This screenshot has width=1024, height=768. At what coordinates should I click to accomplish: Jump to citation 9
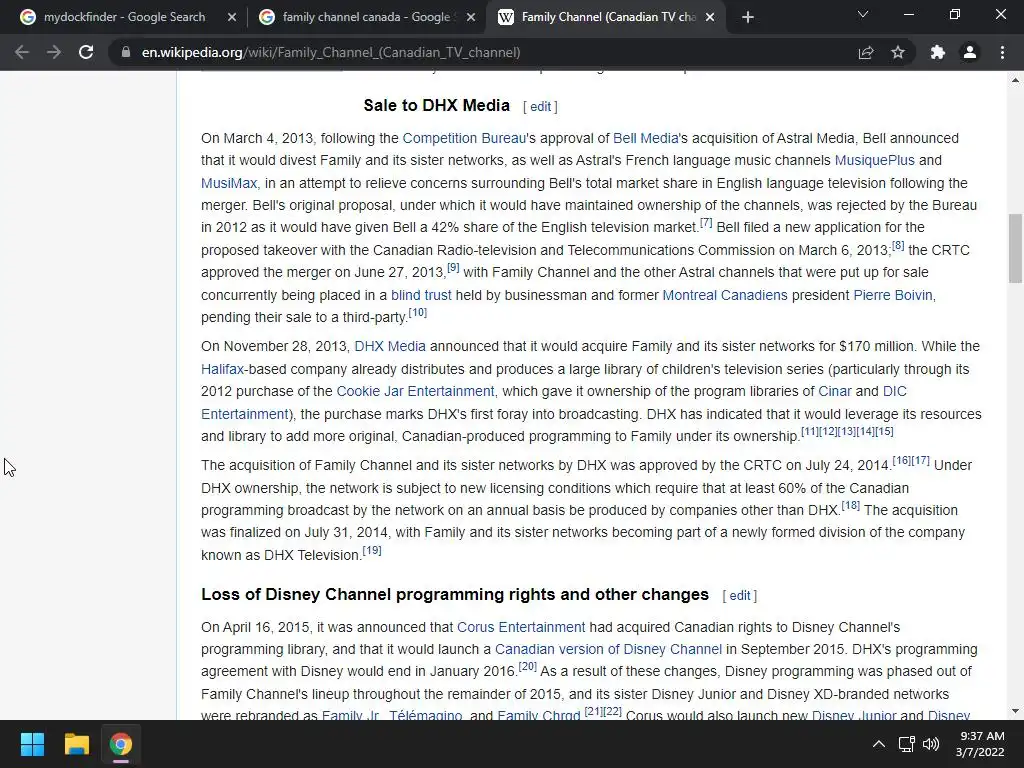[x=453, y=268]
